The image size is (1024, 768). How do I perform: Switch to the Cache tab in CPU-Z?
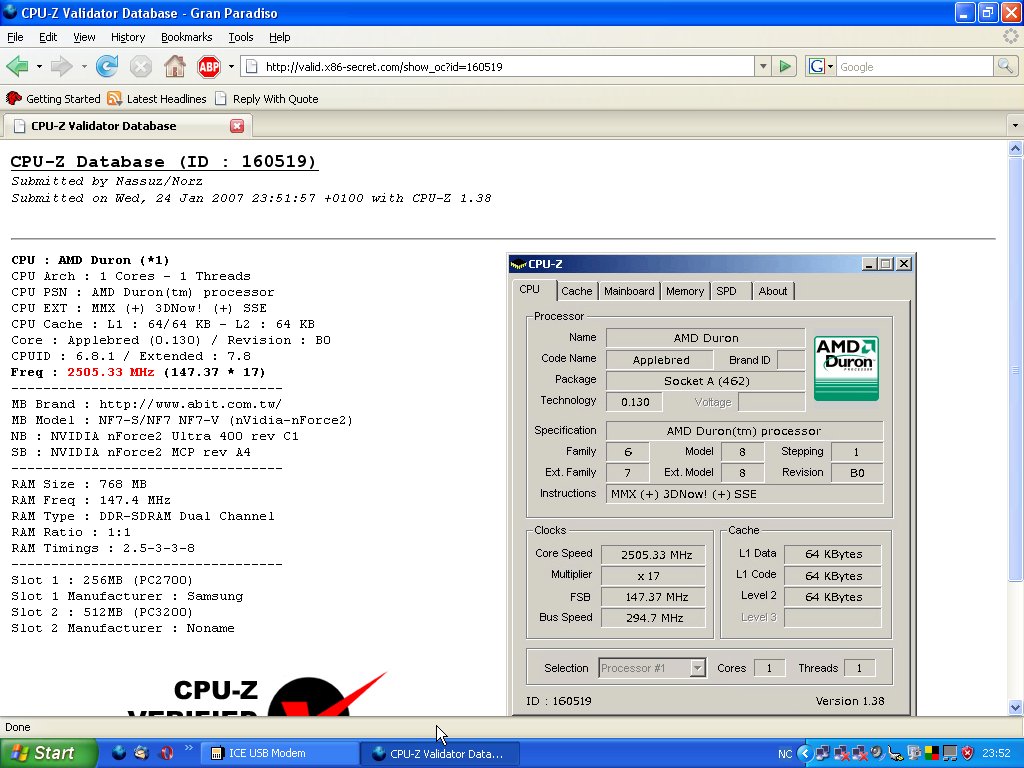577,291
